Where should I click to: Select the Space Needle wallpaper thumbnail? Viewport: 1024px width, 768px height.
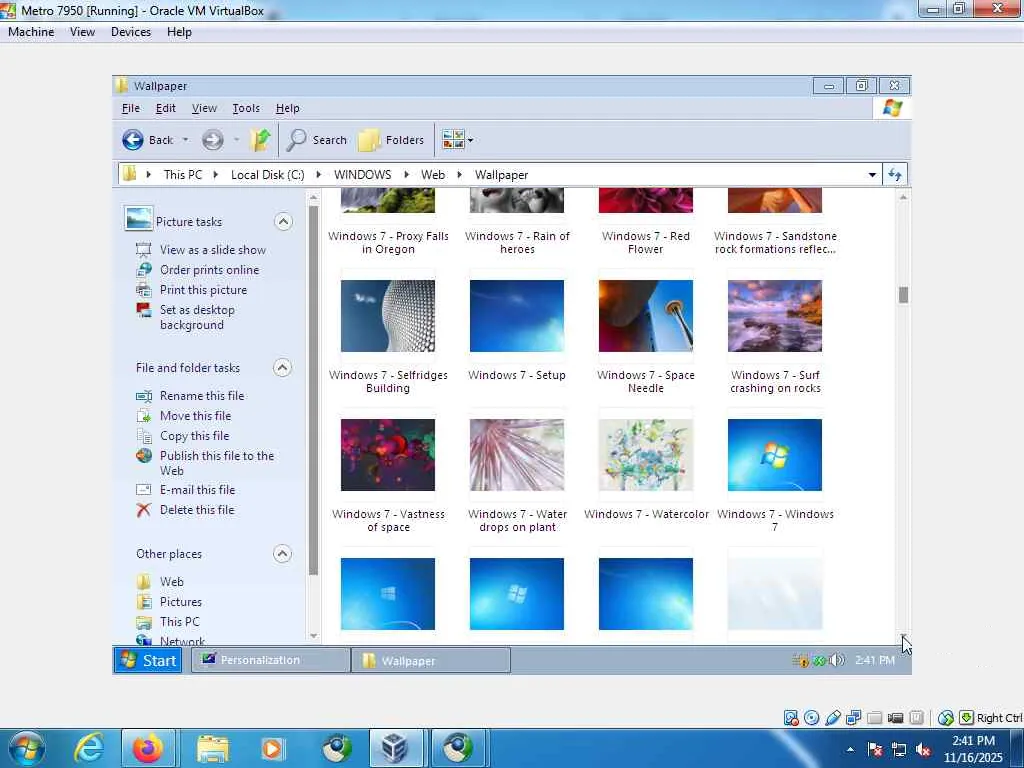646,316
